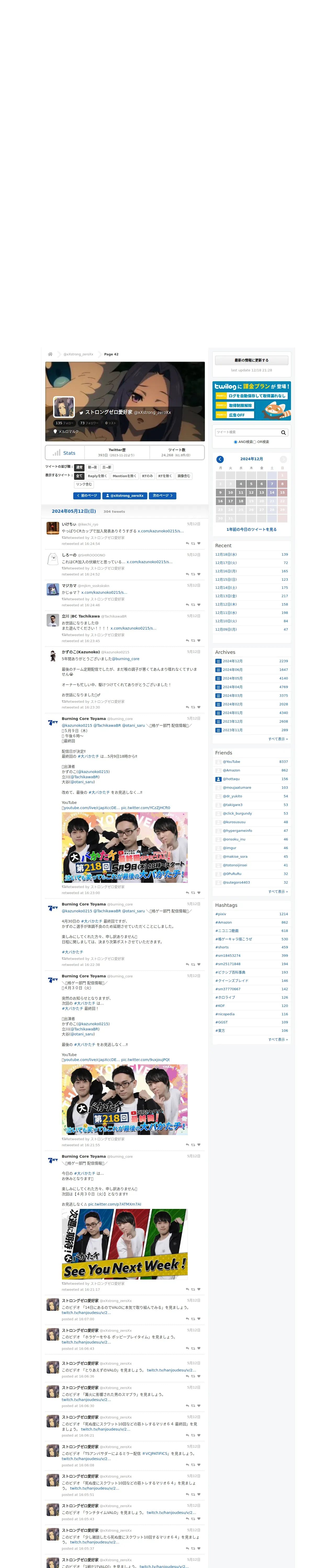Image resolution: width=336 pixels, height=1568 pixels.
Task: Open the 2024年05月12日(日) date heading
Action: click(x=74, y=511)
